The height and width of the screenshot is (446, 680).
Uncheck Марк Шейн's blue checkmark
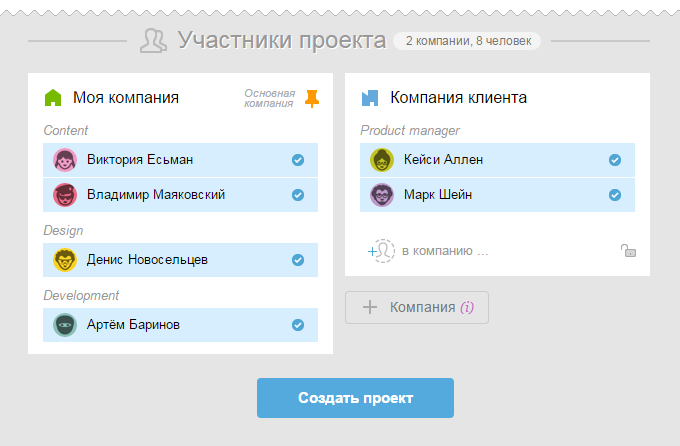(x=615, y=195)
